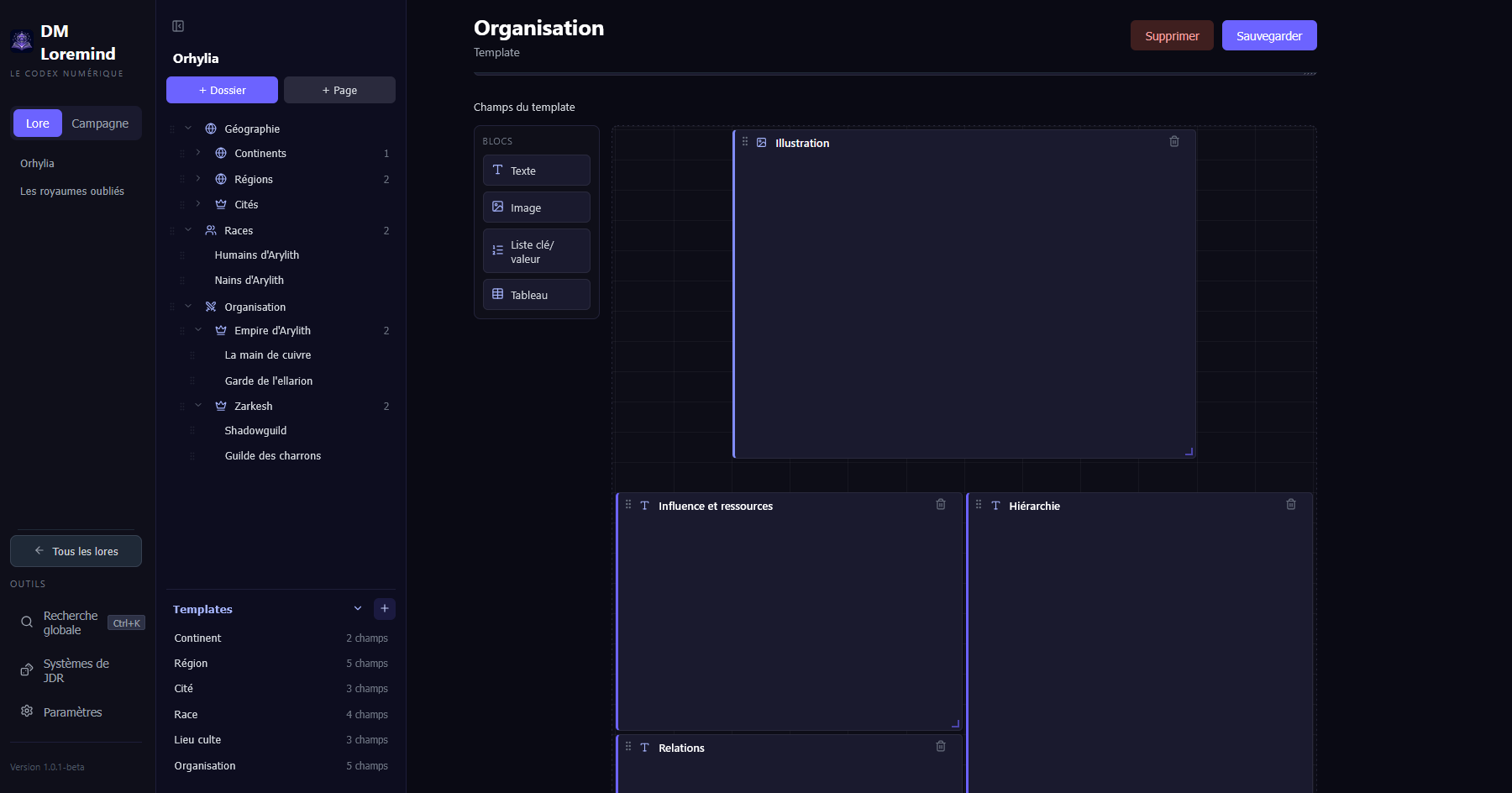Open the Shadowguild page
The image size is (1512, 793).
(x=255, y=431)
